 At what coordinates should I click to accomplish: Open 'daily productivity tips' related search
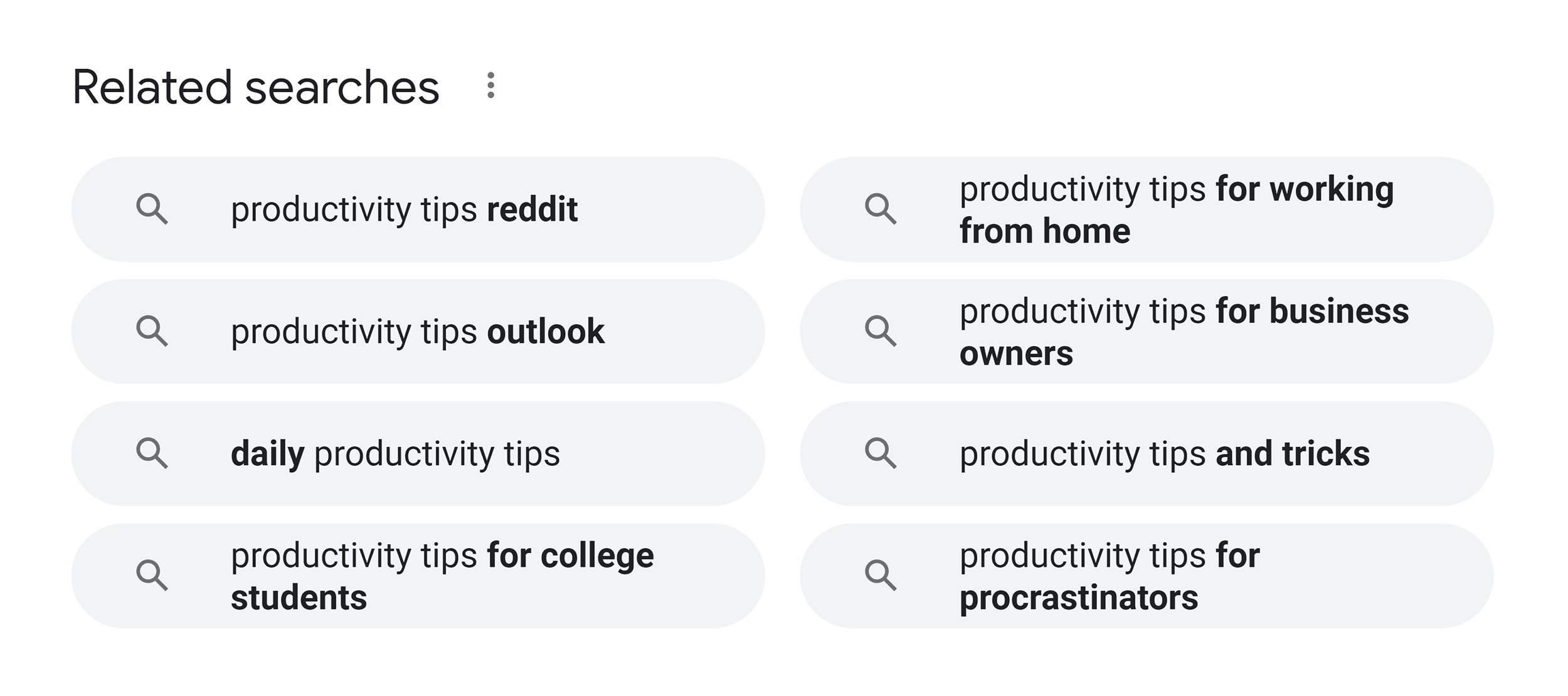[418, 454]
